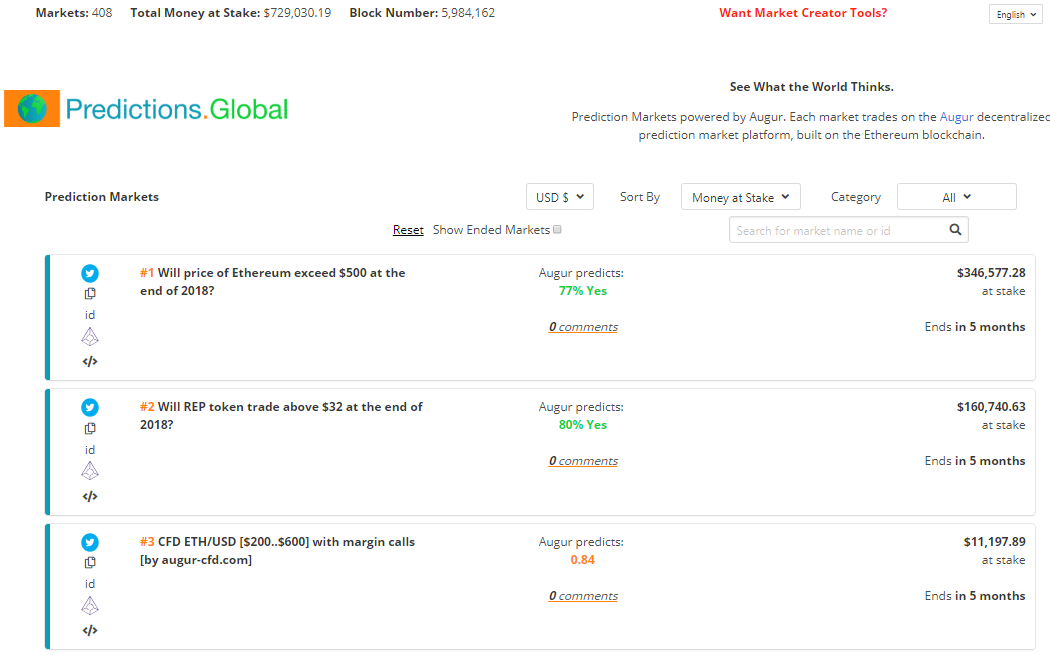Click the id label of #3 CFD market

click(90, 584)
